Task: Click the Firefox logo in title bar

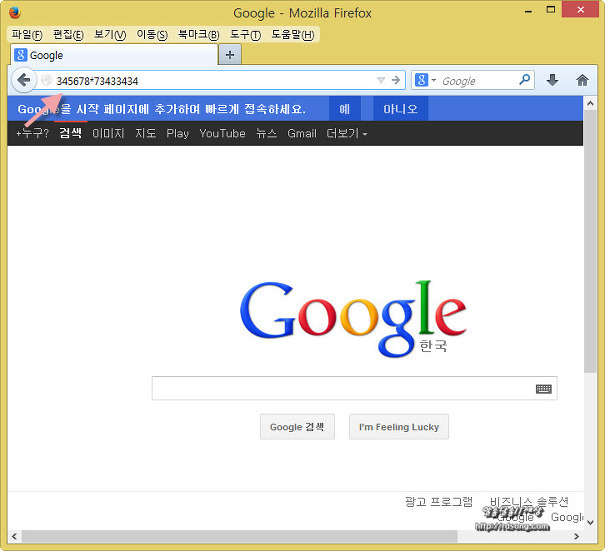Action: (15, 12)
